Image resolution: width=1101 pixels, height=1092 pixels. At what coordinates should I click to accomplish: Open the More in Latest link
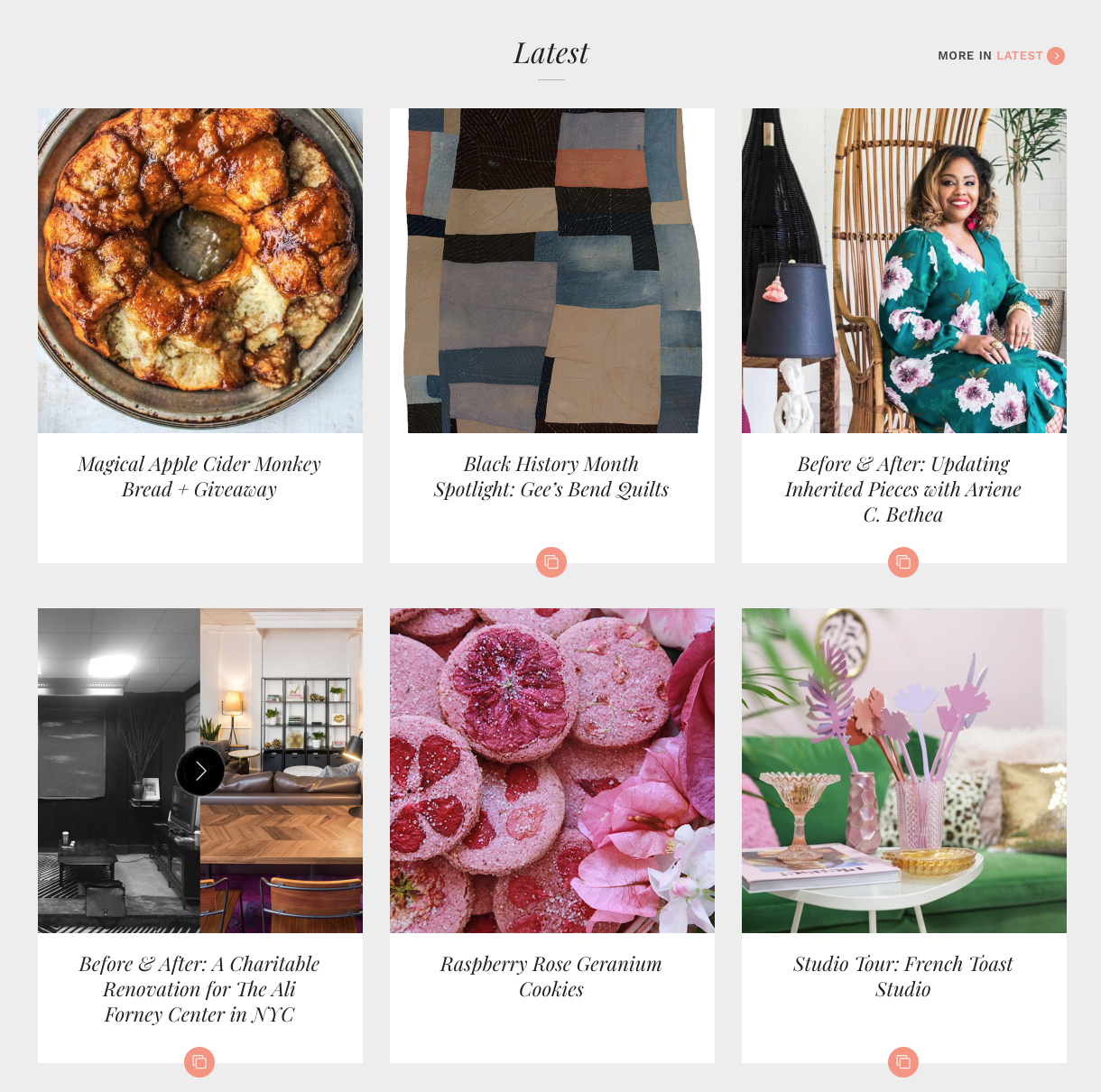1001,56
